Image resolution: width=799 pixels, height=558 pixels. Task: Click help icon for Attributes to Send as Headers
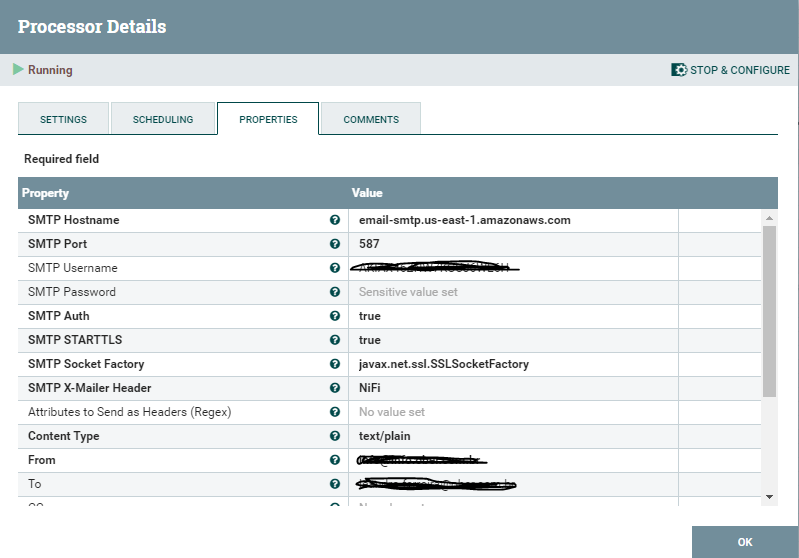pos(335,411)
